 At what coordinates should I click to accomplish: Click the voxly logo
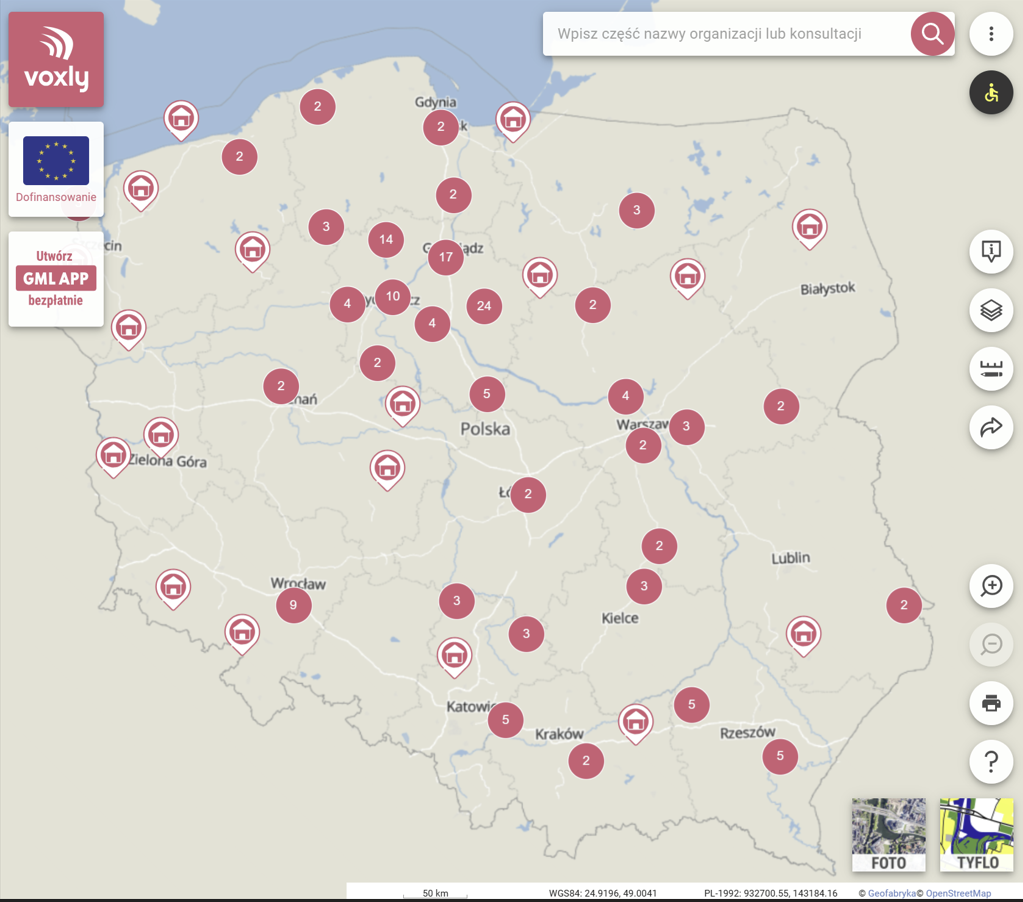[x=56, y=60]
